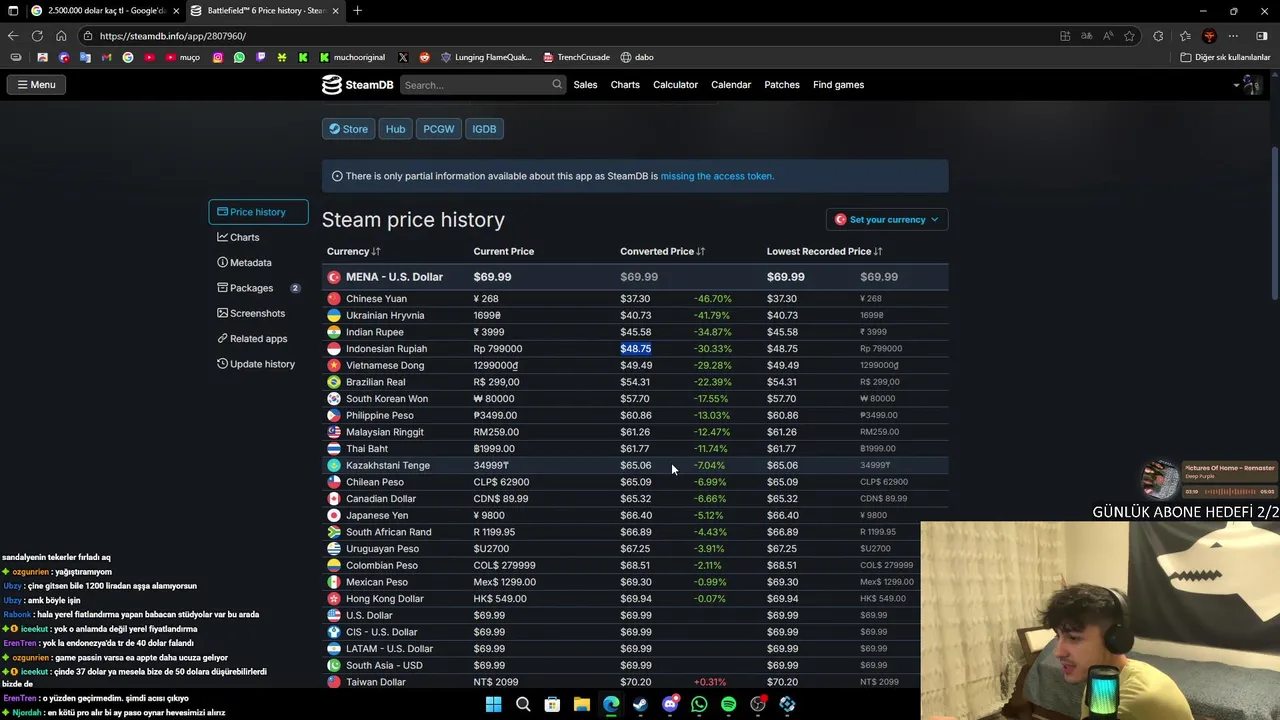The width and height of the screenshot is (1280, 720).
Task: Click the Indonesian Rupiah row label
Action: (x=386, y=349)
